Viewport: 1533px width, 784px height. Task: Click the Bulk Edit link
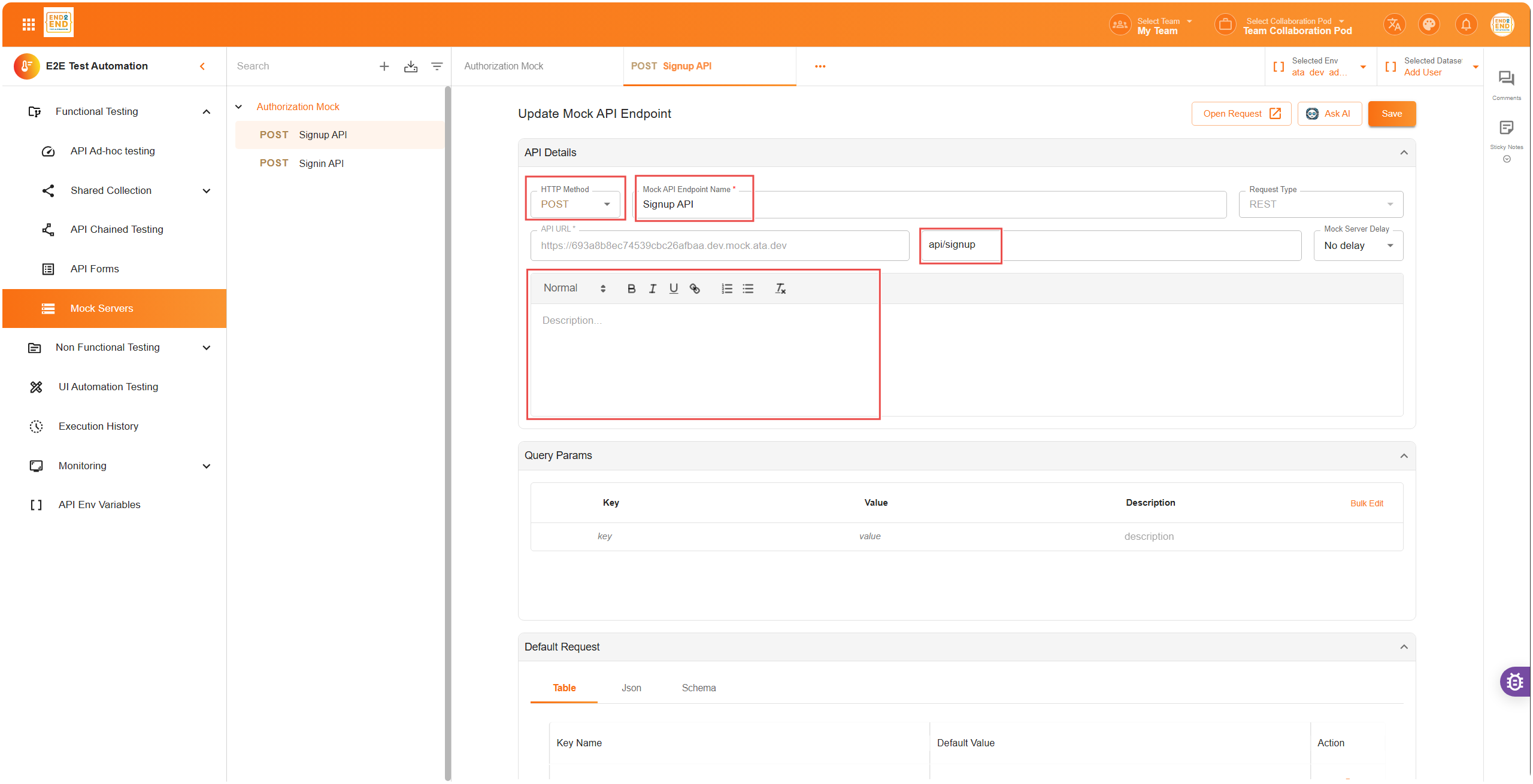[x=1367, y=503]
